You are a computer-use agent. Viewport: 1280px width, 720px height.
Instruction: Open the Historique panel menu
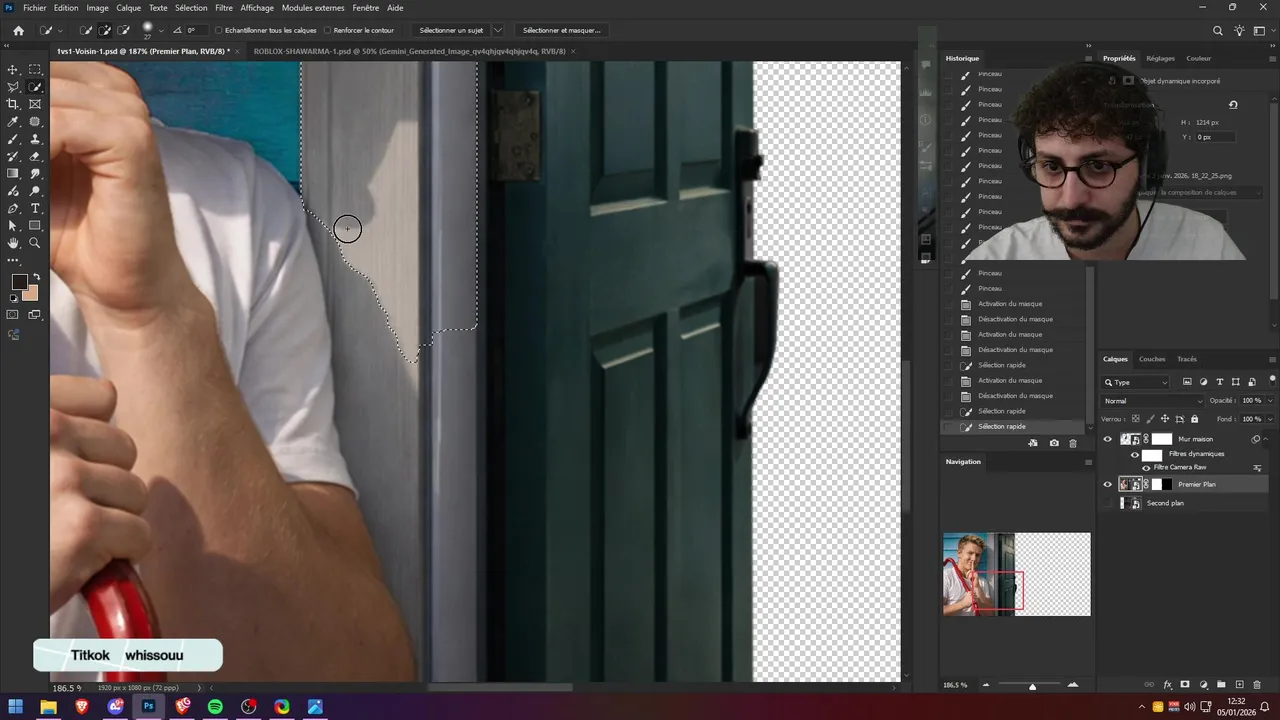[1088, 58]
